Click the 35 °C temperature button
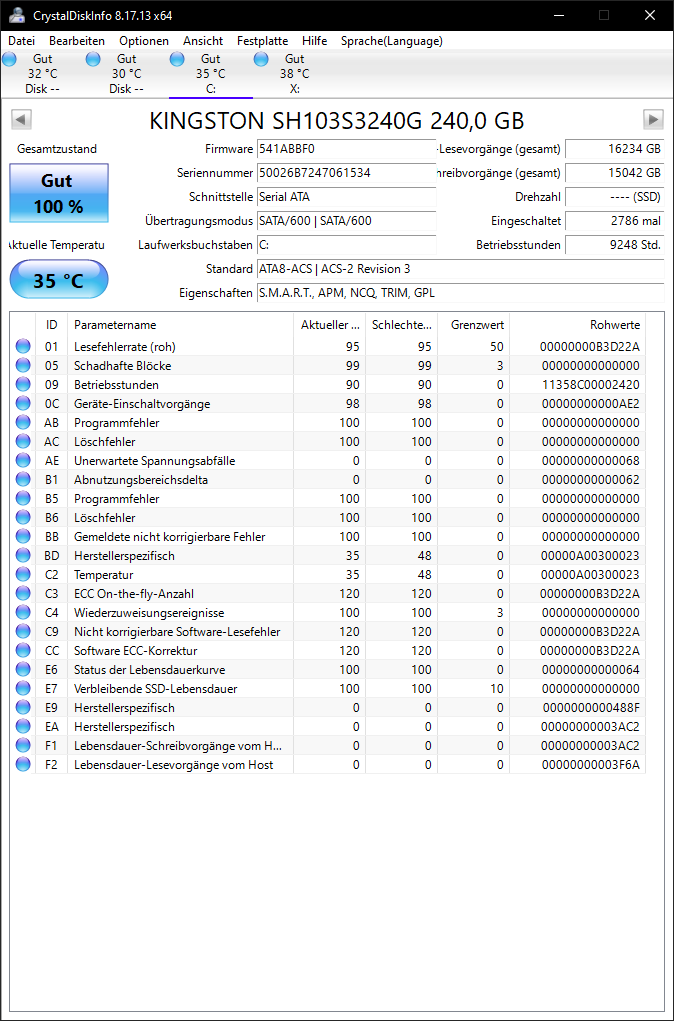 (59, 279)
